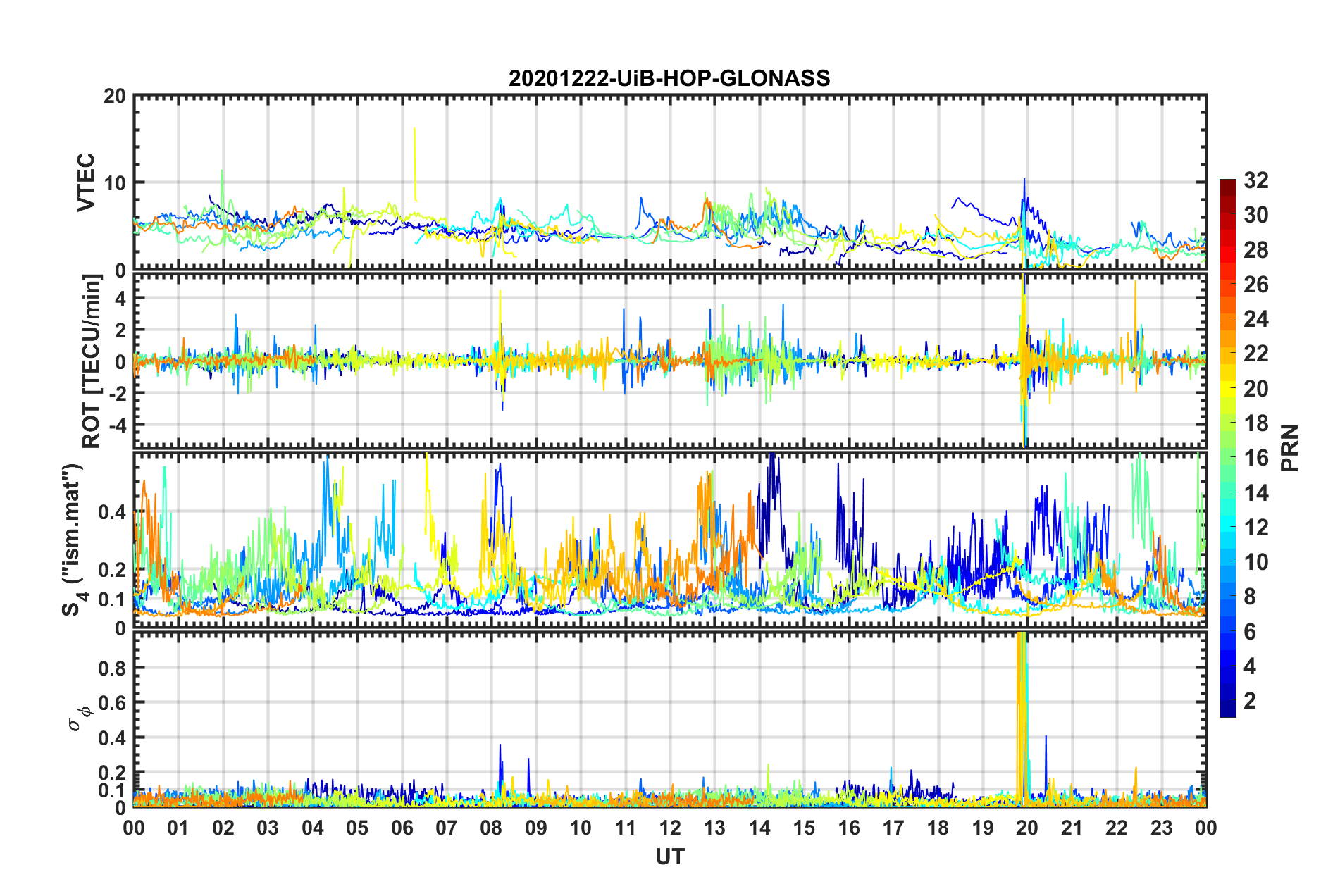The height and width of the screenshot is (896, 1340).
Task: Click the 10 tick on VTEC axis
Action: (x=115, y=182)
